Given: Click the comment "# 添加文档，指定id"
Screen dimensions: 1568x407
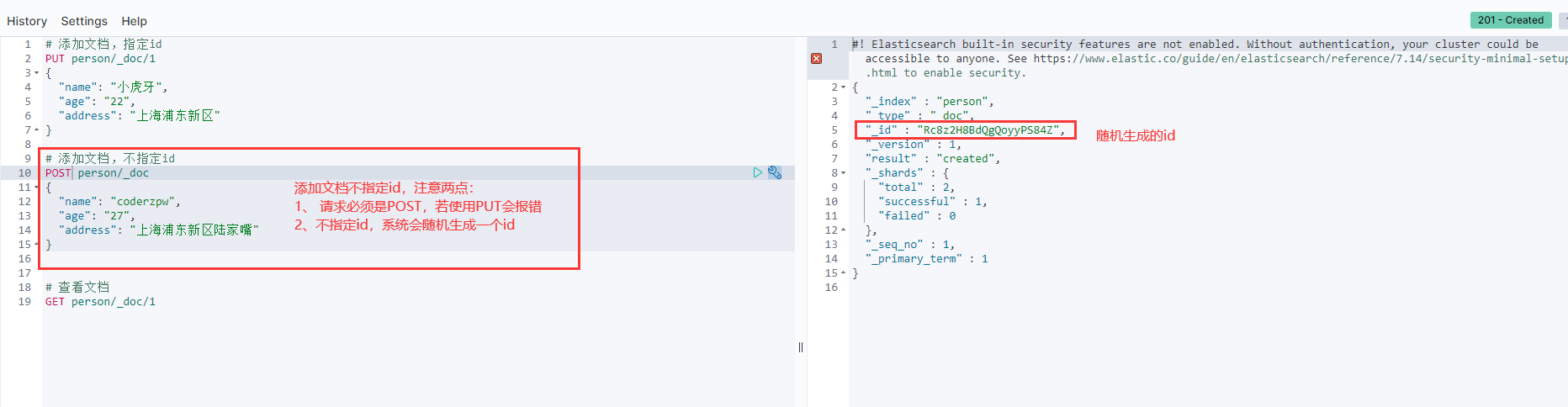Looking at the screenshot, I should [103, 45].
